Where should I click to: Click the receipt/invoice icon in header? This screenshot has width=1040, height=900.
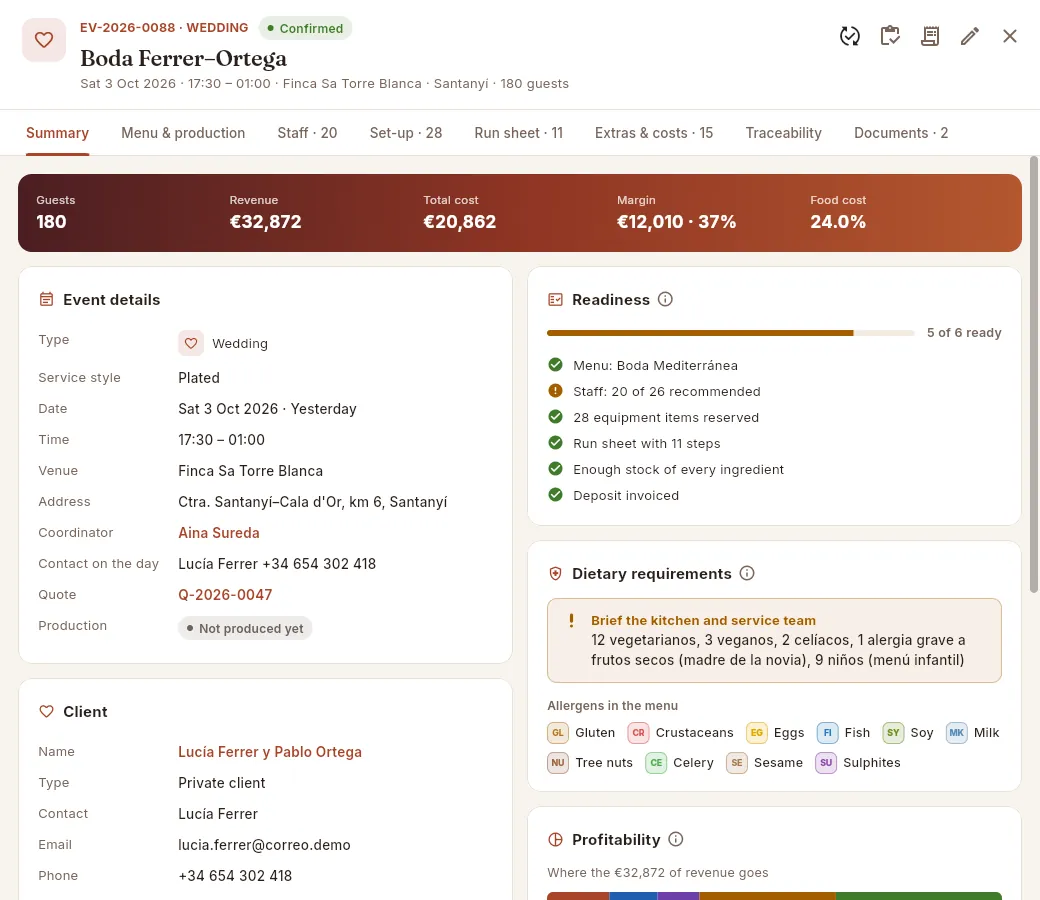tap(930, 36)
